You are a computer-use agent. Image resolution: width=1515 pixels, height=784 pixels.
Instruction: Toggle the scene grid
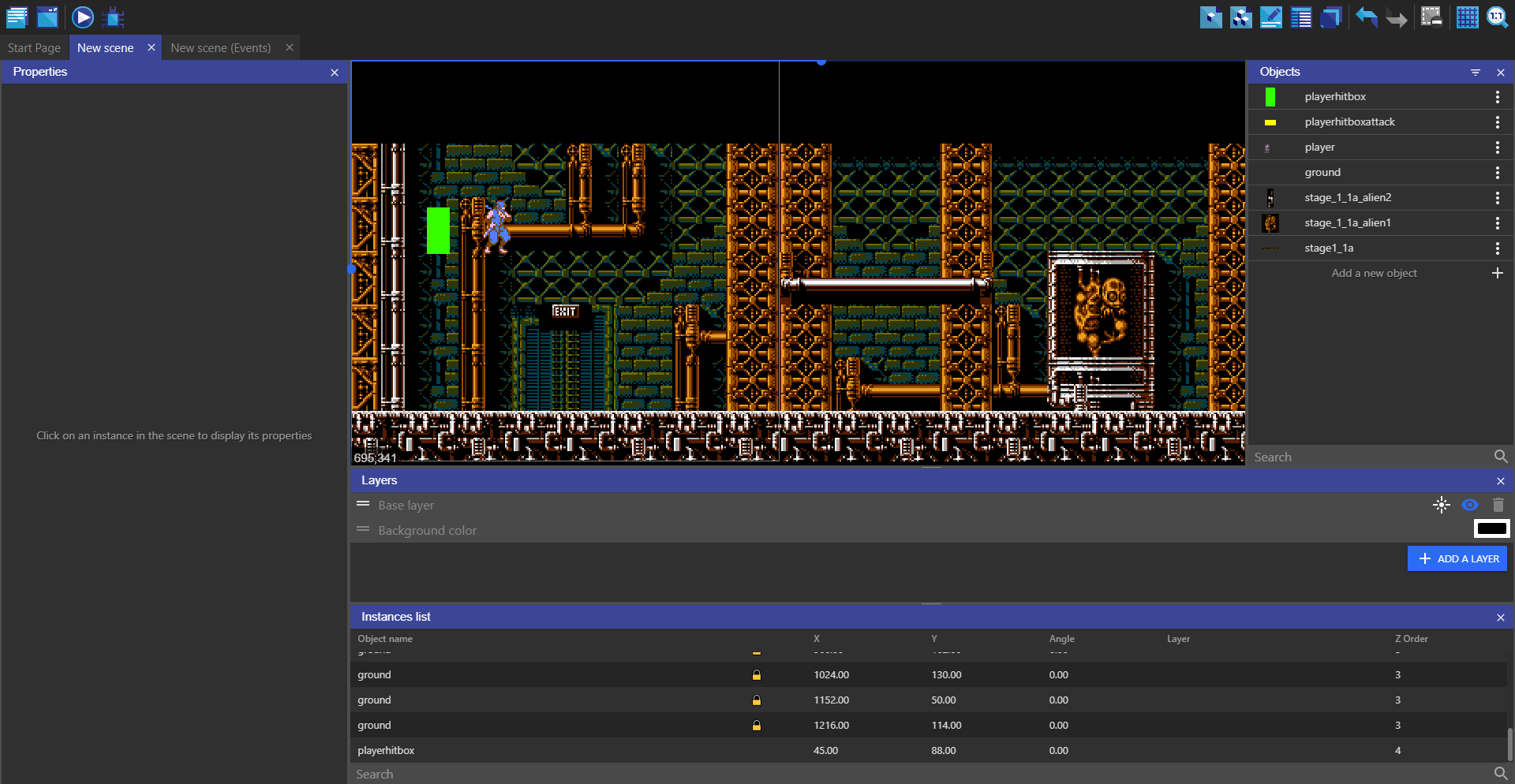[x=1467, y=17]
